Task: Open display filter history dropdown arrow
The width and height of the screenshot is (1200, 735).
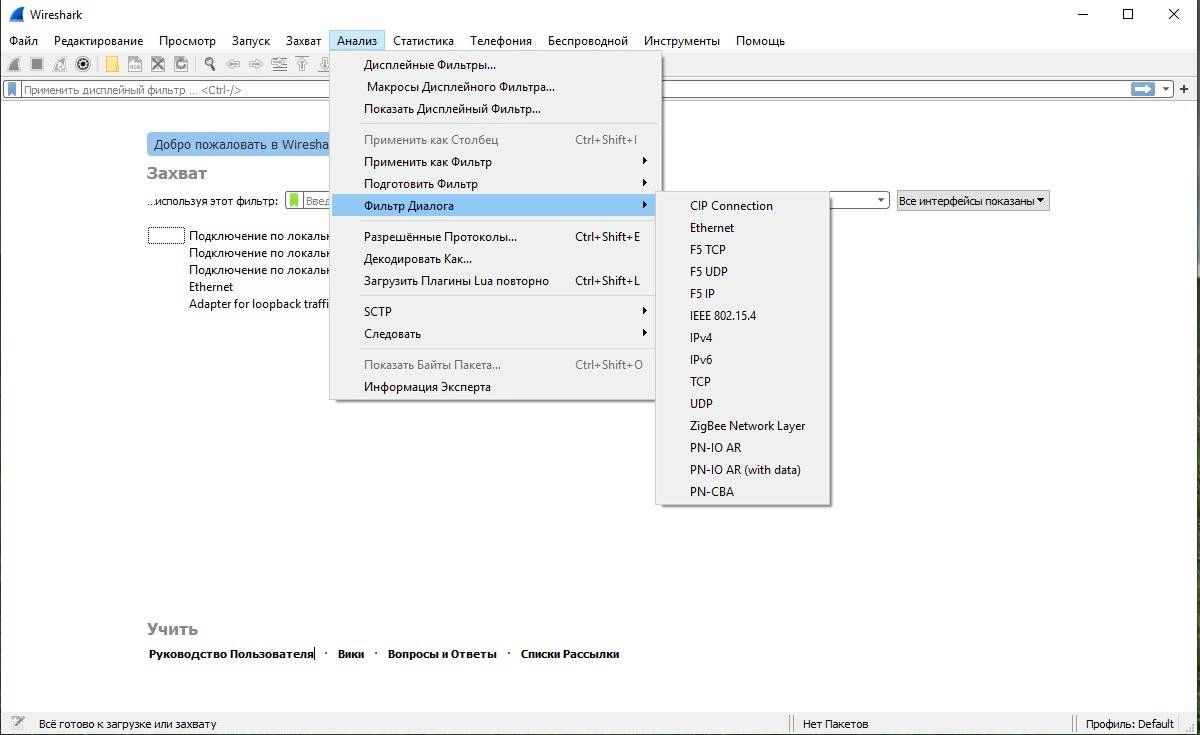Action: (x=1166, y=89)
